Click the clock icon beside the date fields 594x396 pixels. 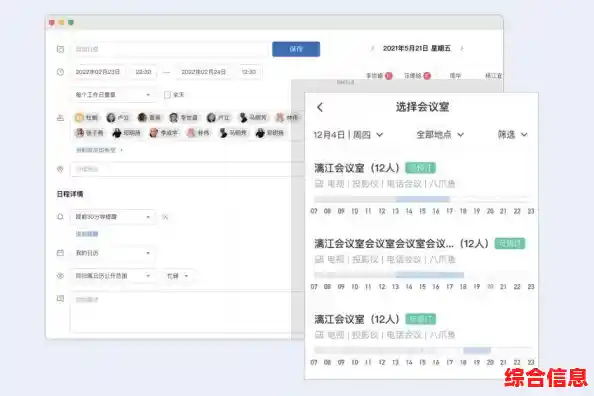pos(60,72)
